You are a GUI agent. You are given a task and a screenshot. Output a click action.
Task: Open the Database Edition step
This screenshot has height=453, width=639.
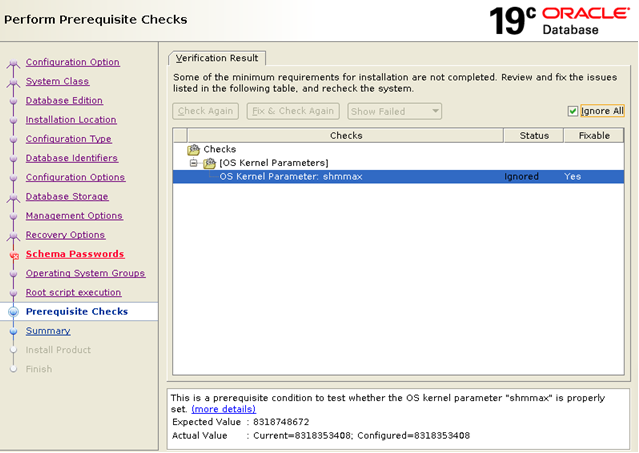tap(64, 100)
